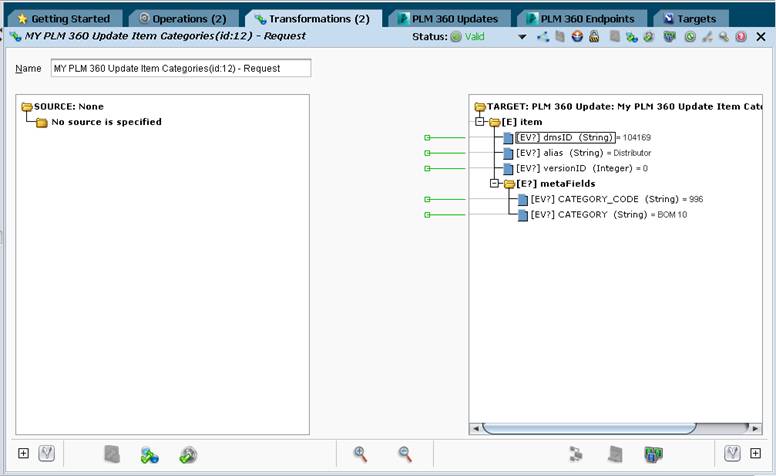Click the share nodes icon next to the Status dropdown
The height and width of the screenshot is (476, 776).
(x=543, y=36)
